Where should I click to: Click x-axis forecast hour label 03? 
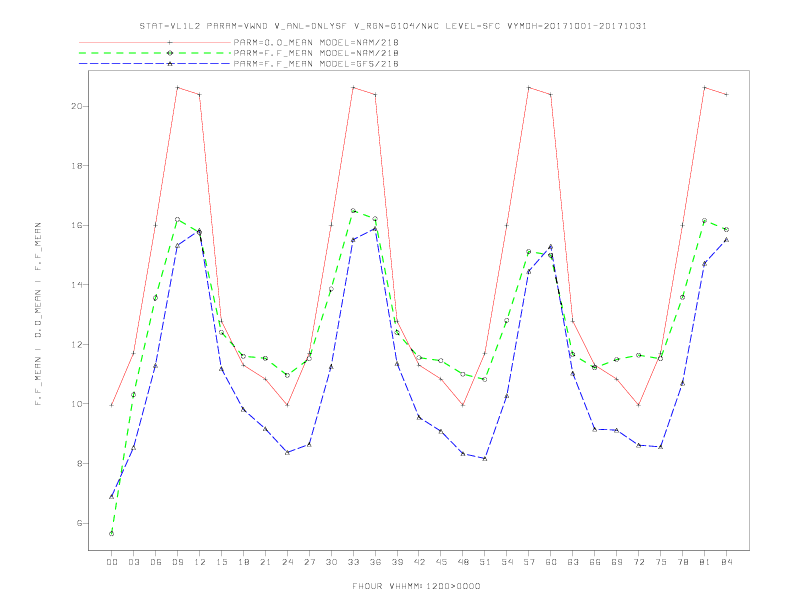click(x=133, y=562)
